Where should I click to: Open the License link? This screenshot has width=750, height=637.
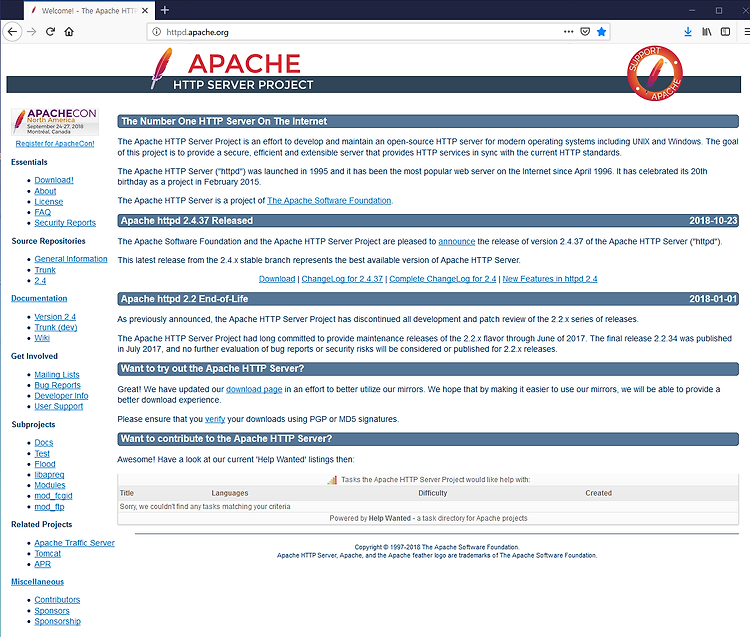pos(49,202)
